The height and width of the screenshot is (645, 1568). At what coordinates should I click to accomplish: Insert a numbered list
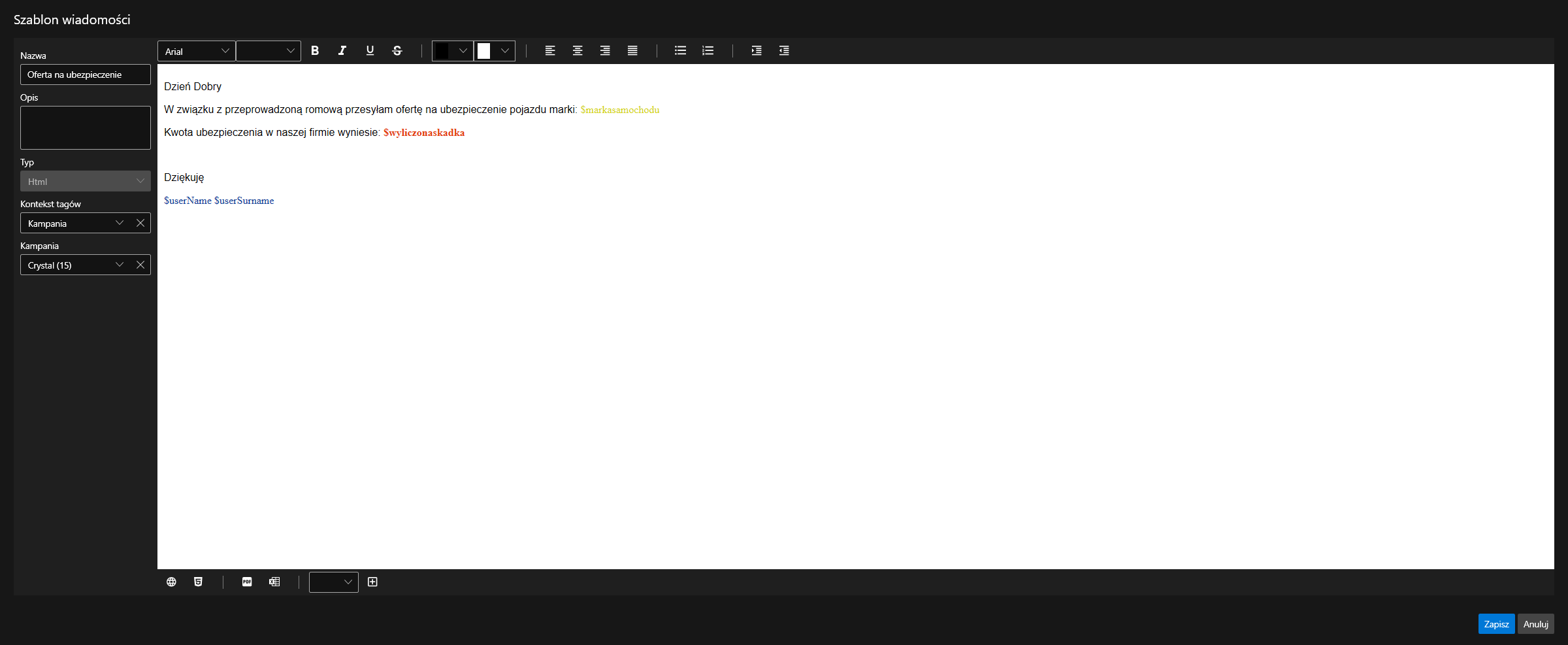(x=708, y=50)
